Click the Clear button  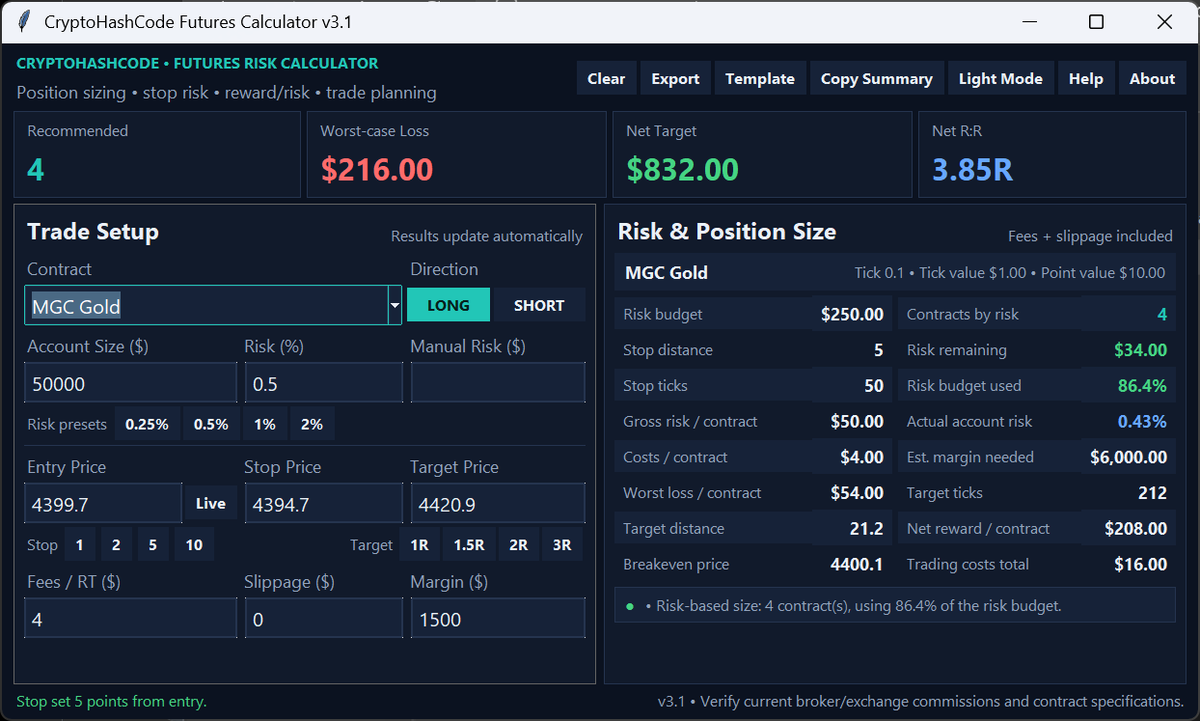606,78
